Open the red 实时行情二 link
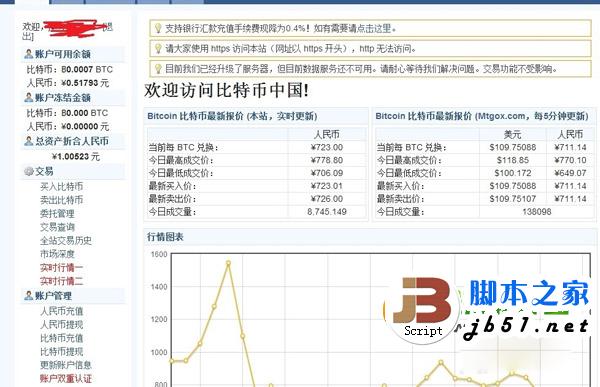The width and height of the screenshot is (600, 387). (62, 281)
